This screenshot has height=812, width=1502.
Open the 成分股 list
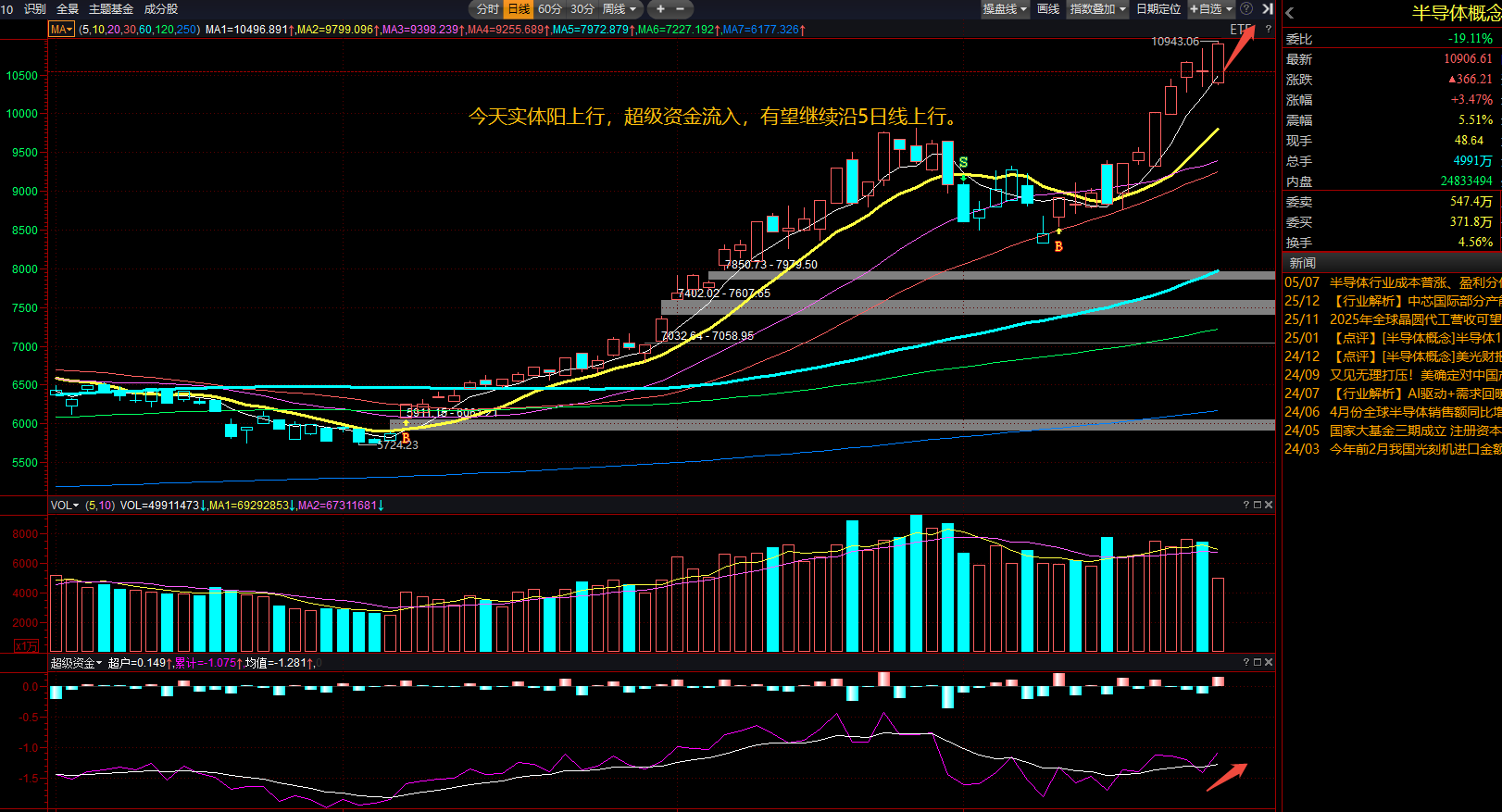click(161, 8)
